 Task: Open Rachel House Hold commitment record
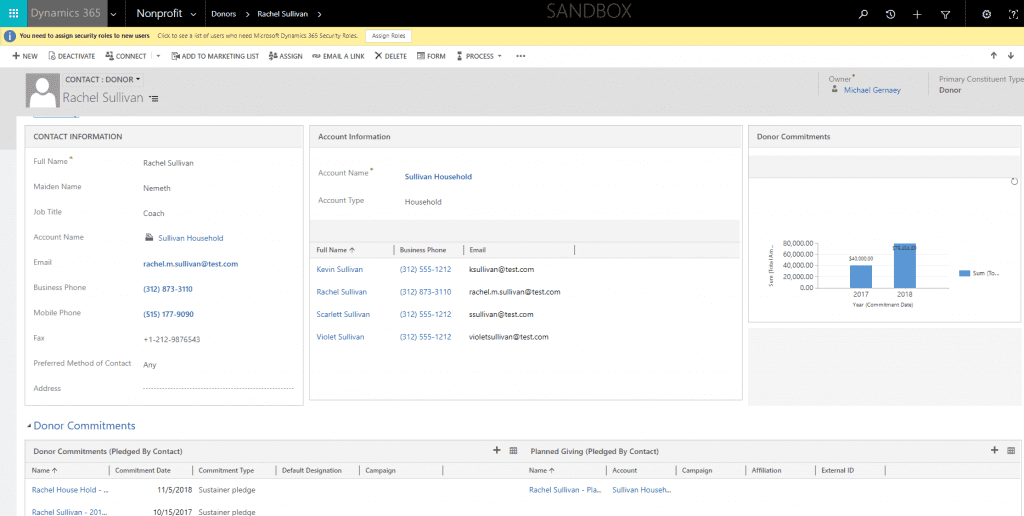coord(70,489)
